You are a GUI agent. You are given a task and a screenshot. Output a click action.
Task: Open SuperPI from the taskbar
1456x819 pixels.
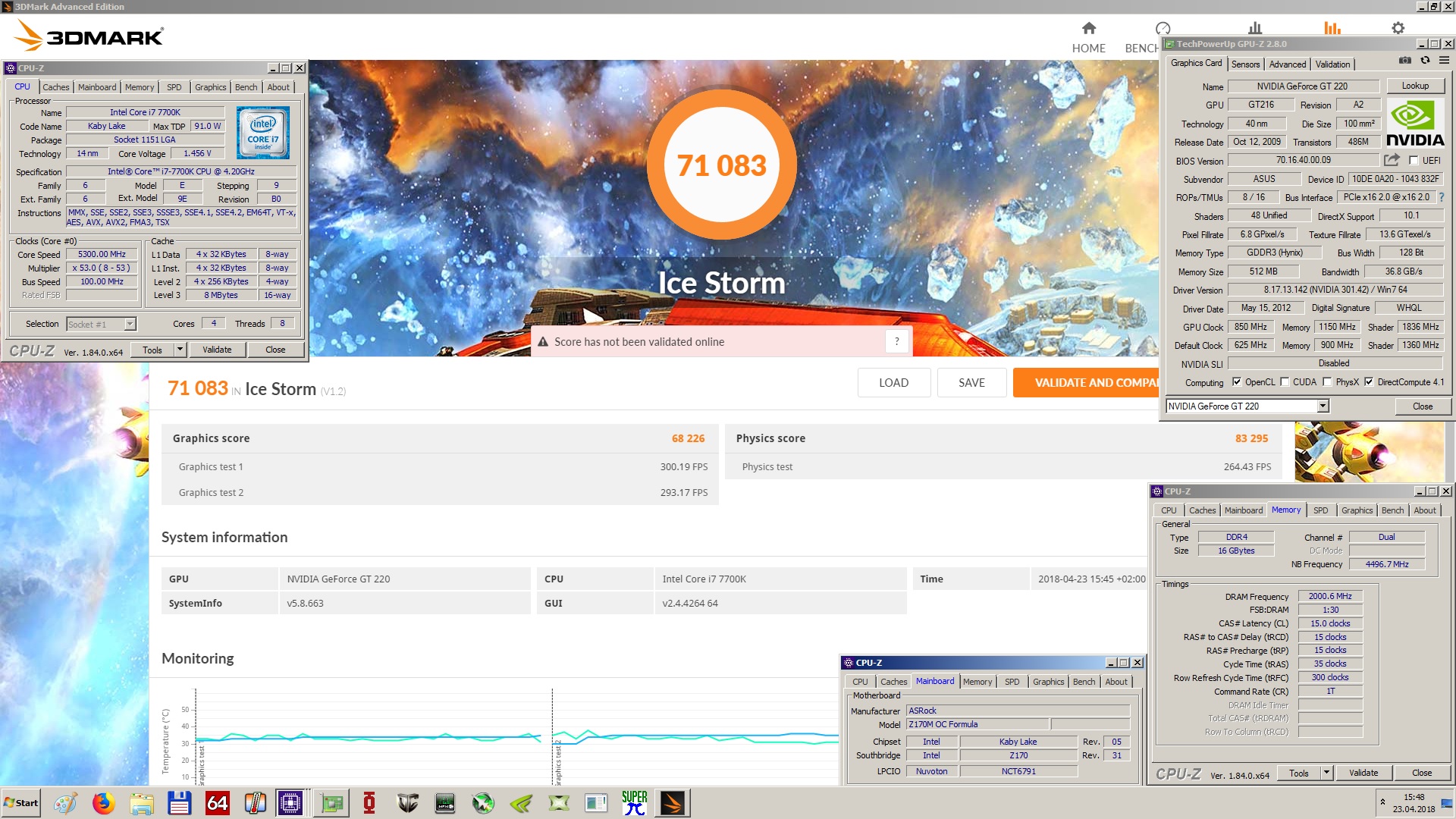coord(635,803)
